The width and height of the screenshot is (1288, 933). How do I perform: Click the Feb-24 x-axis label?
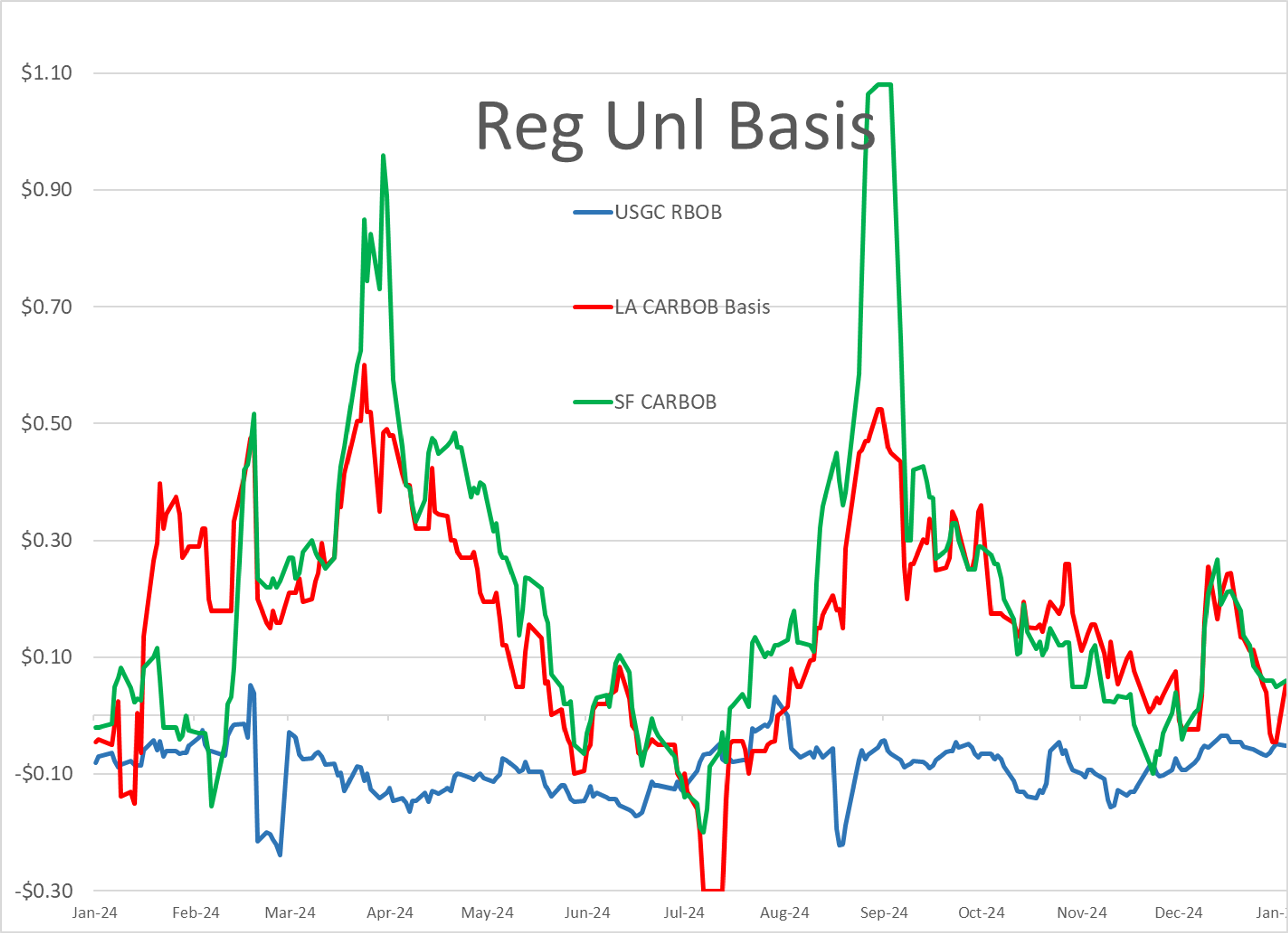pyautogui.click(x=195, y=913)
